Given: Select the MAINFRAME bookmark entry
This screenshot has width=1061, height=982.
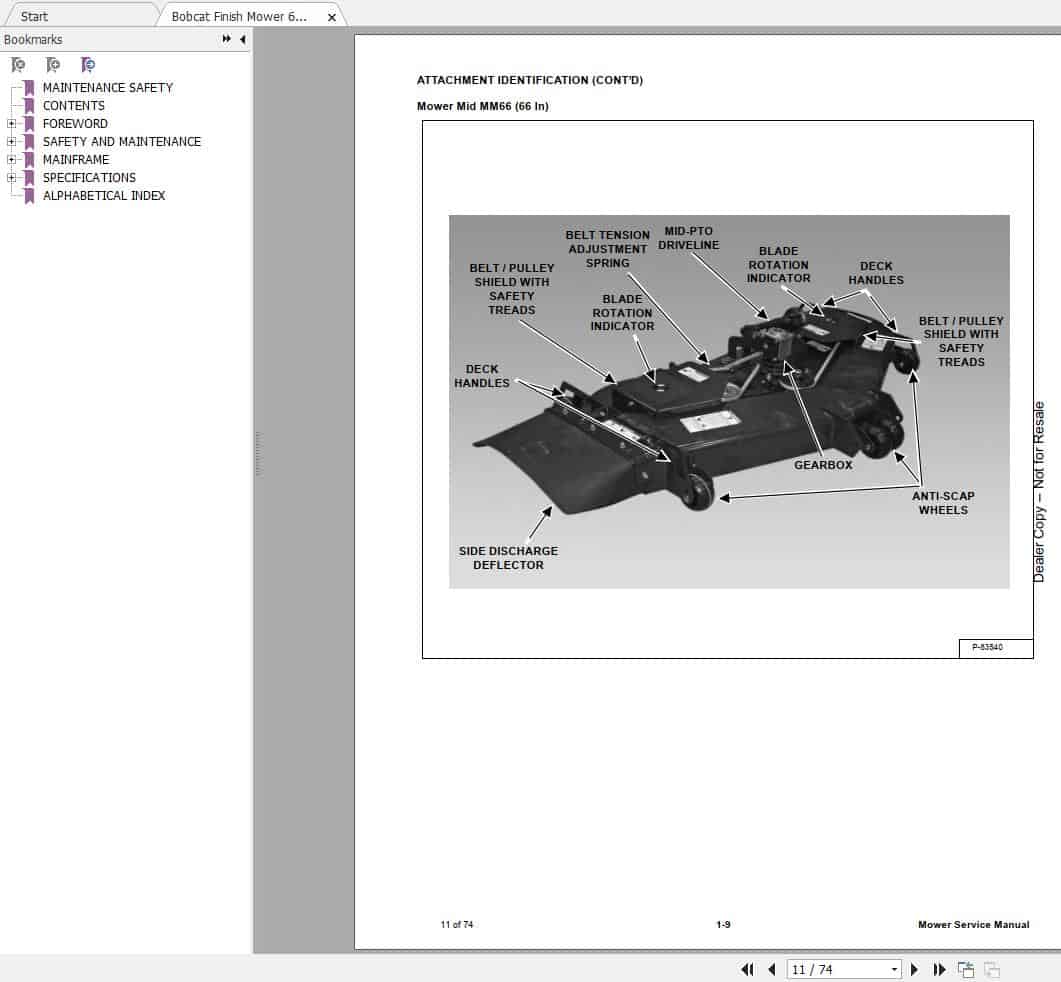Looking at the screenshot, I should tap(76, 159).
